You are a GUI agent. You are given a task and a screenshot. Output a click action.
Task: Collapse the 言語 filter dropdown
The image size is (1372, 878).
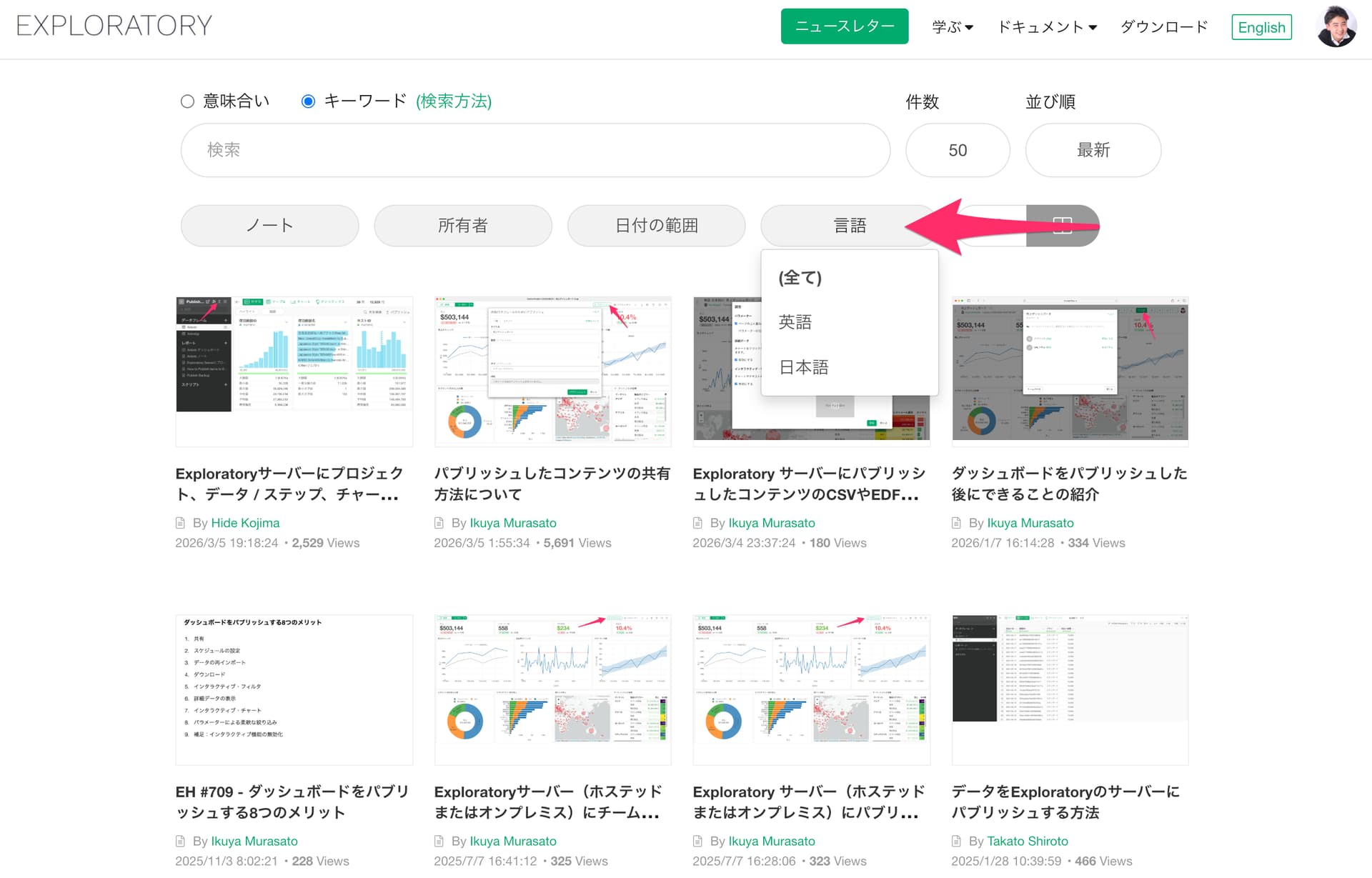pos(850,226)
